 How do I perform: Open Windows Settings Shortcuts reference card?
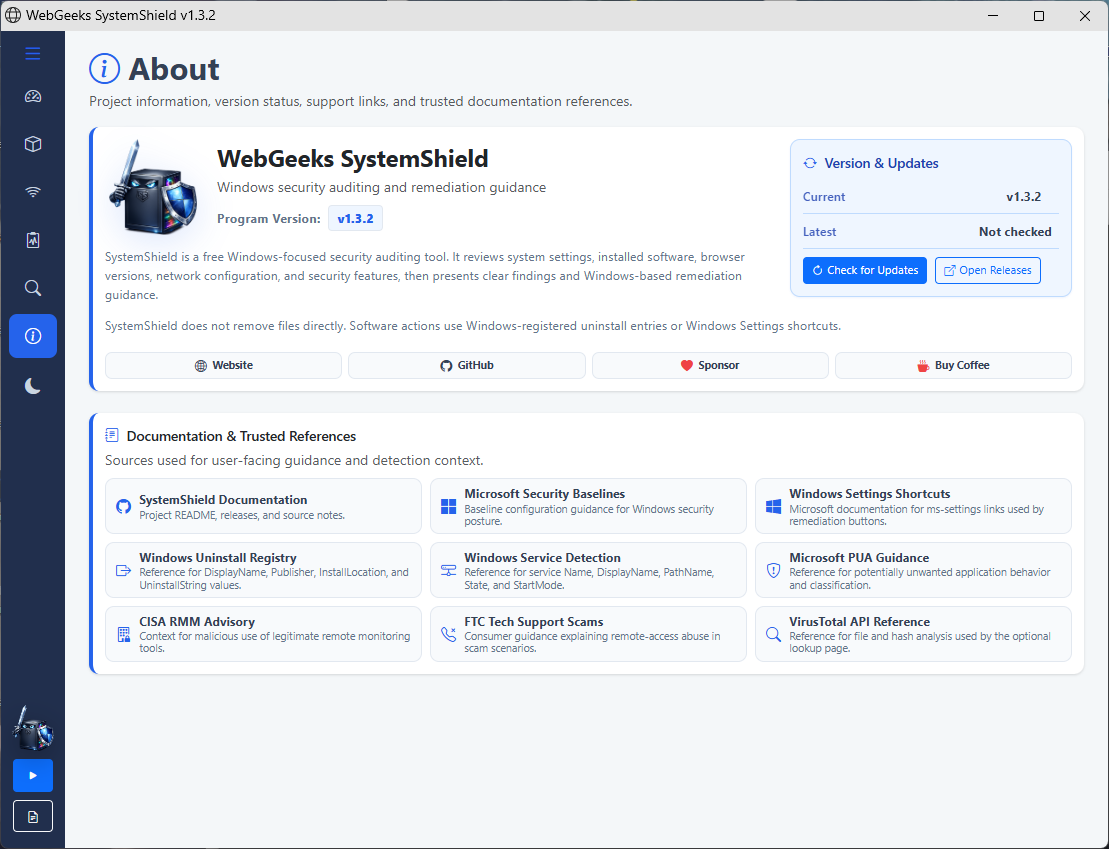pyautogui.click(x=913, y=506)
